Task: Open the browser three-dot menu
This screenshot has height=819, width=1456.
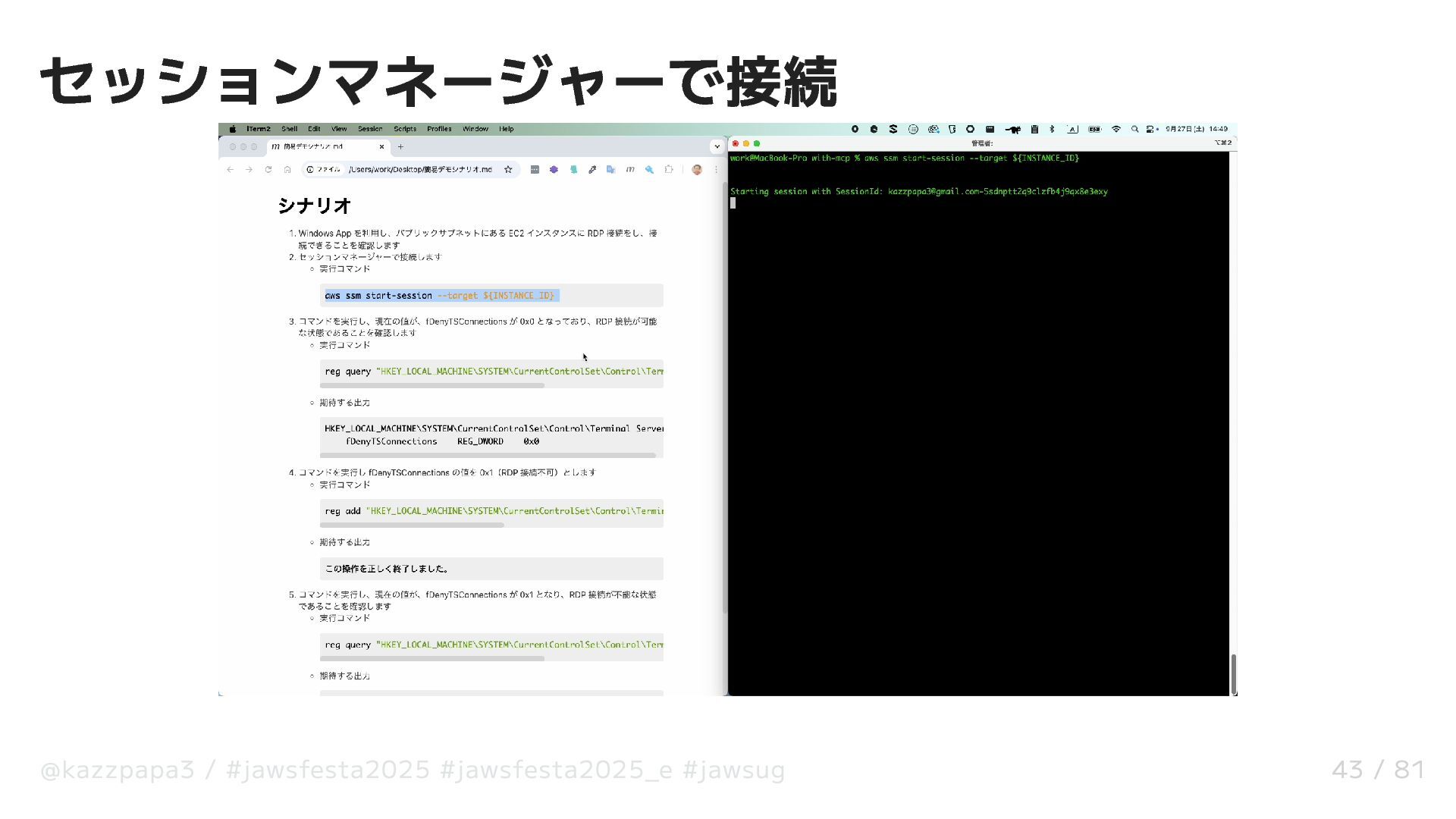Action: pos(716,170)
